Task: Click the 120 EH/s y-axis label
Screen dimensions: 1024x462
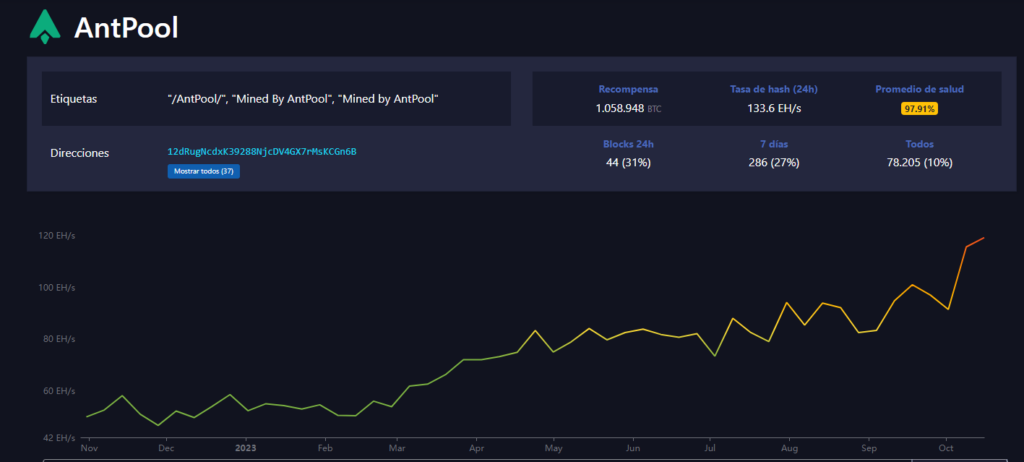Action: (x=57, y=236)
